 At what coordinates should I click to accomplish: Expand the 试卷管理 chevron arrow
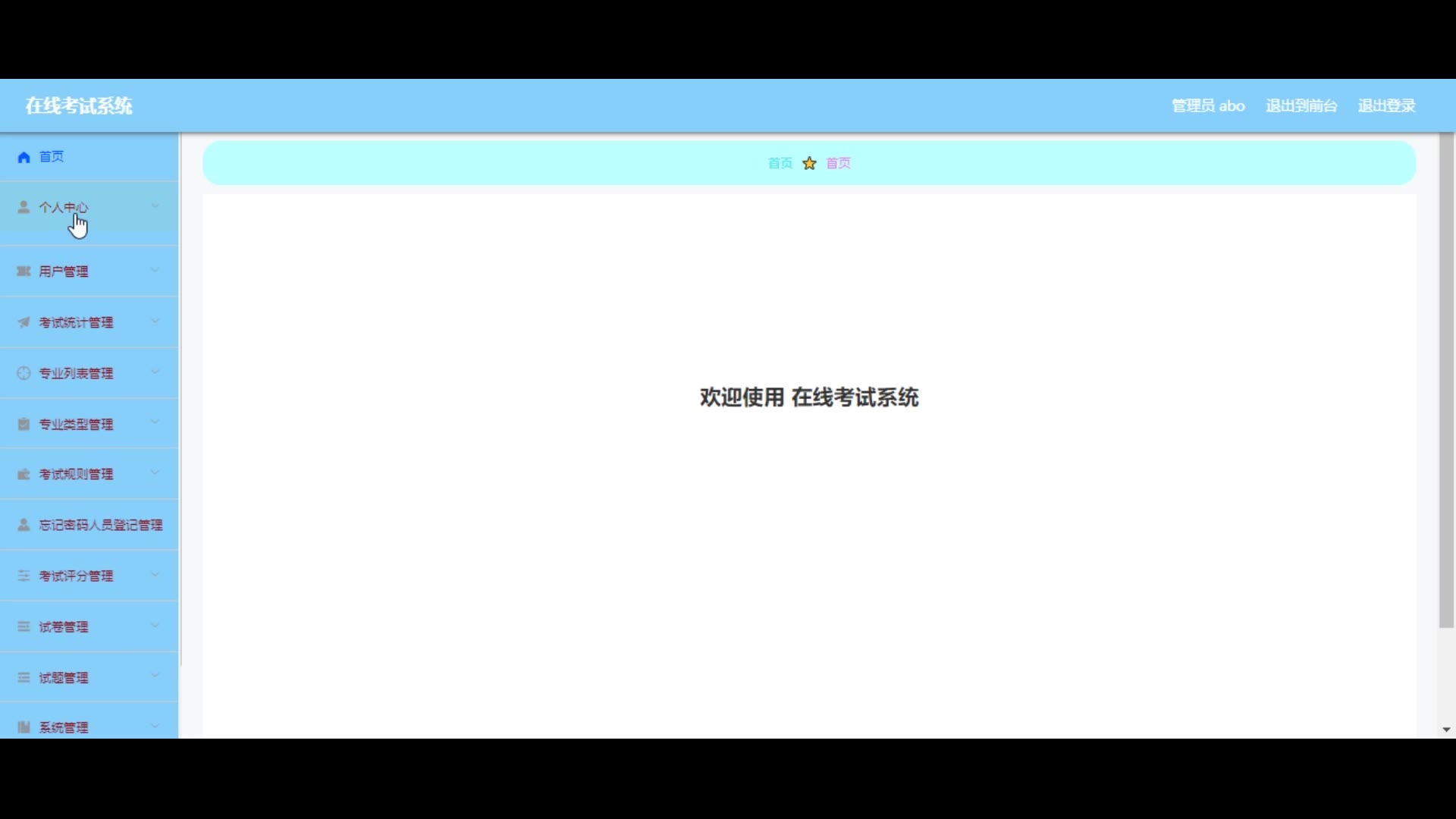155,626
